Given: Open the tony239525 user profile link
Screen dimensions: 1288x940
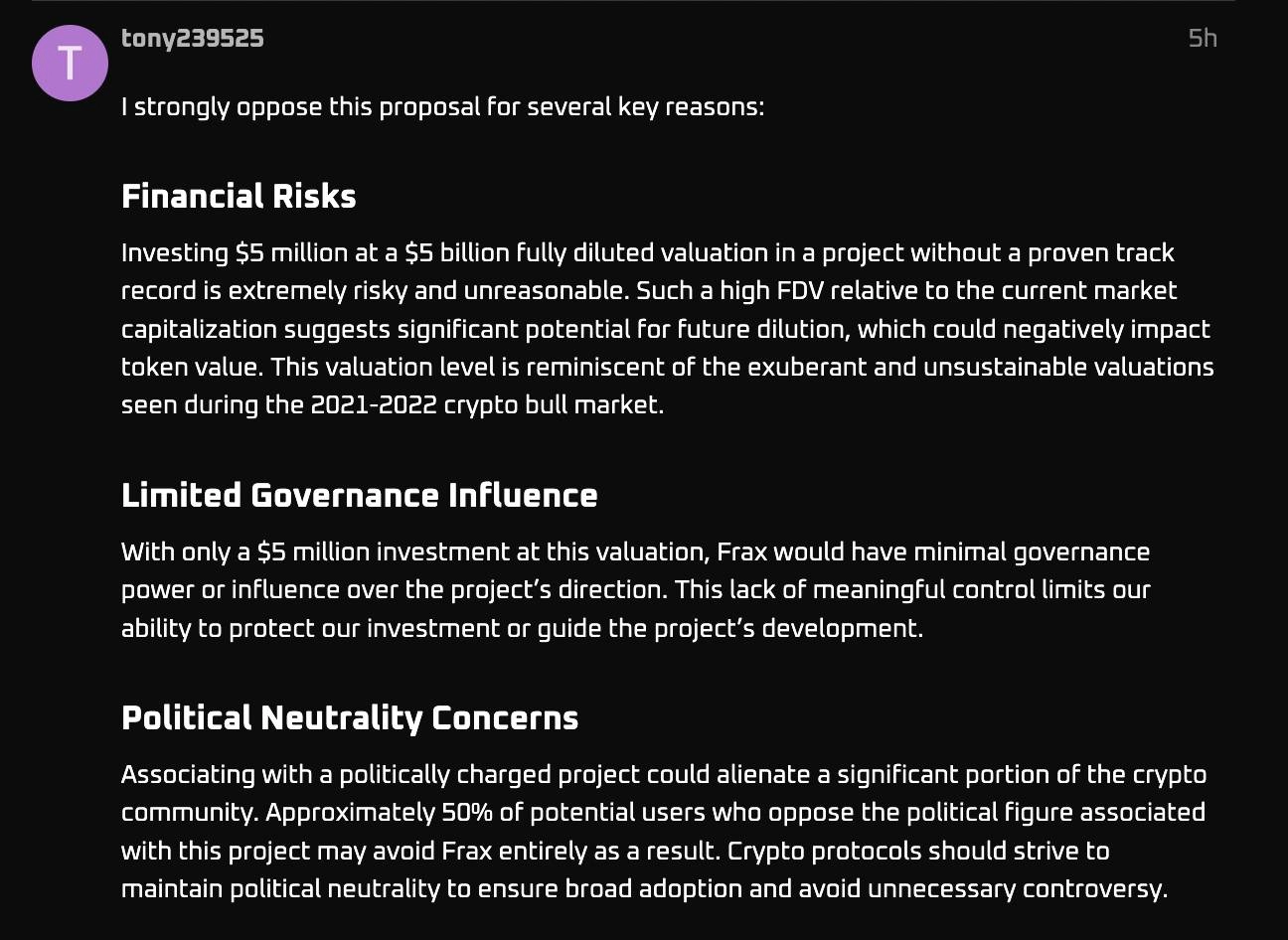Looking at the screenshot, I should (x=192, y=38).
